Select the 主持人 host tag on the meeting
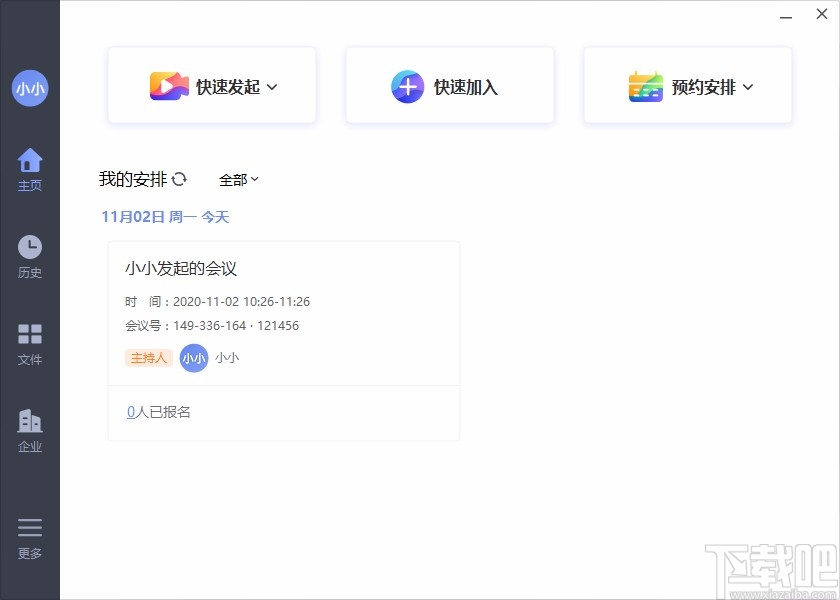This screenshot has width=840, height=600. [148, 358]
